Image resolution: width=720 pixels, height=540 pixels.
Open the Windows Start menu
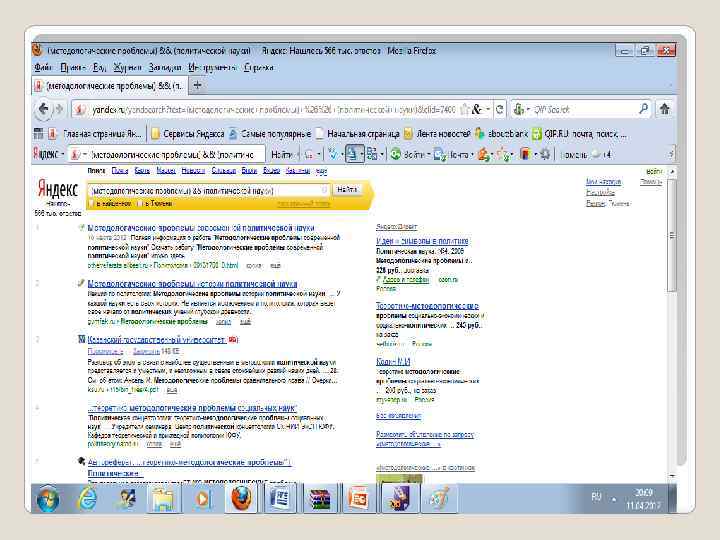(x=48, y=499)
